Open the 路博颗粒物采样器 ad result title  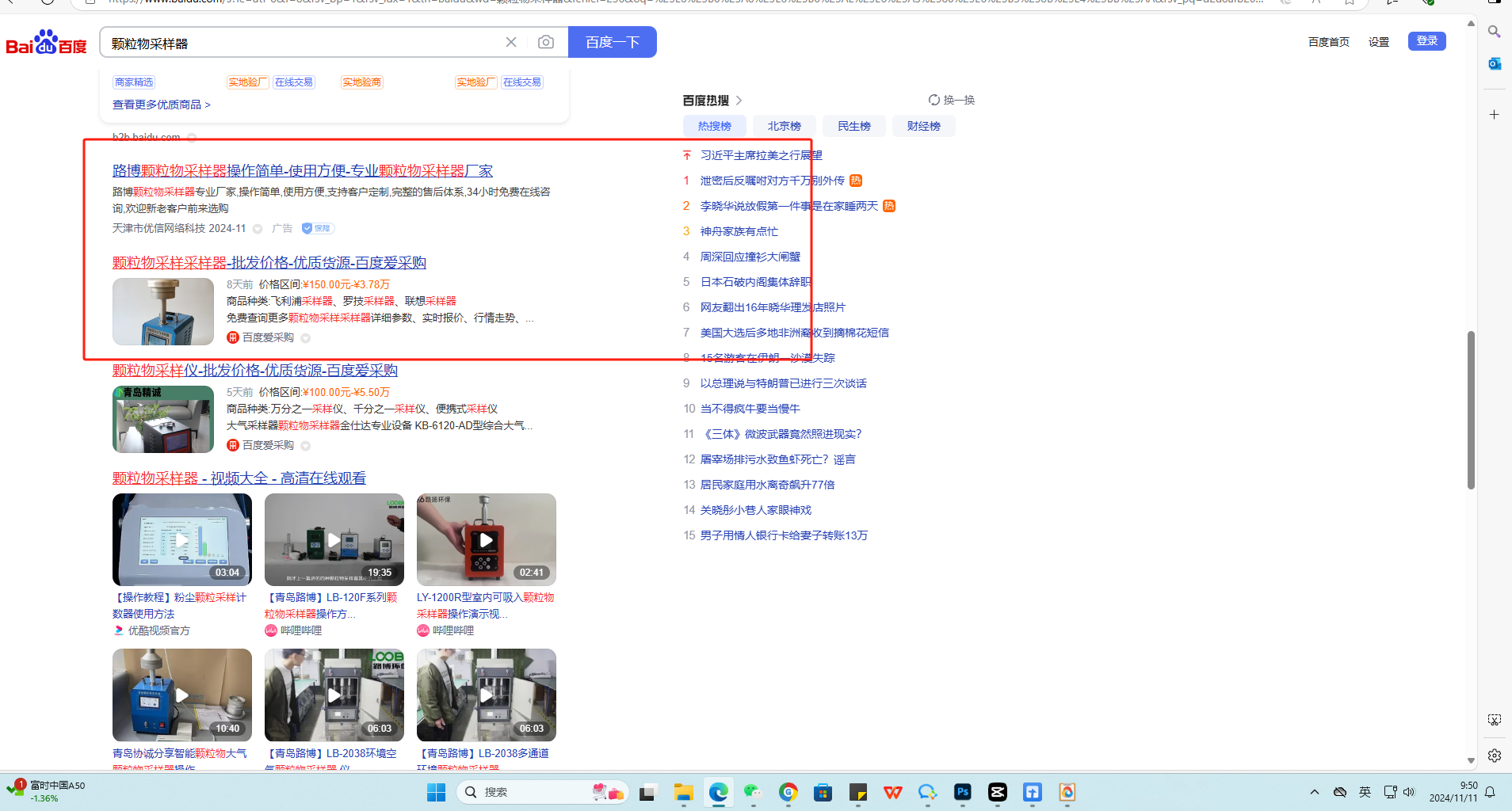[x=303, y=171]
